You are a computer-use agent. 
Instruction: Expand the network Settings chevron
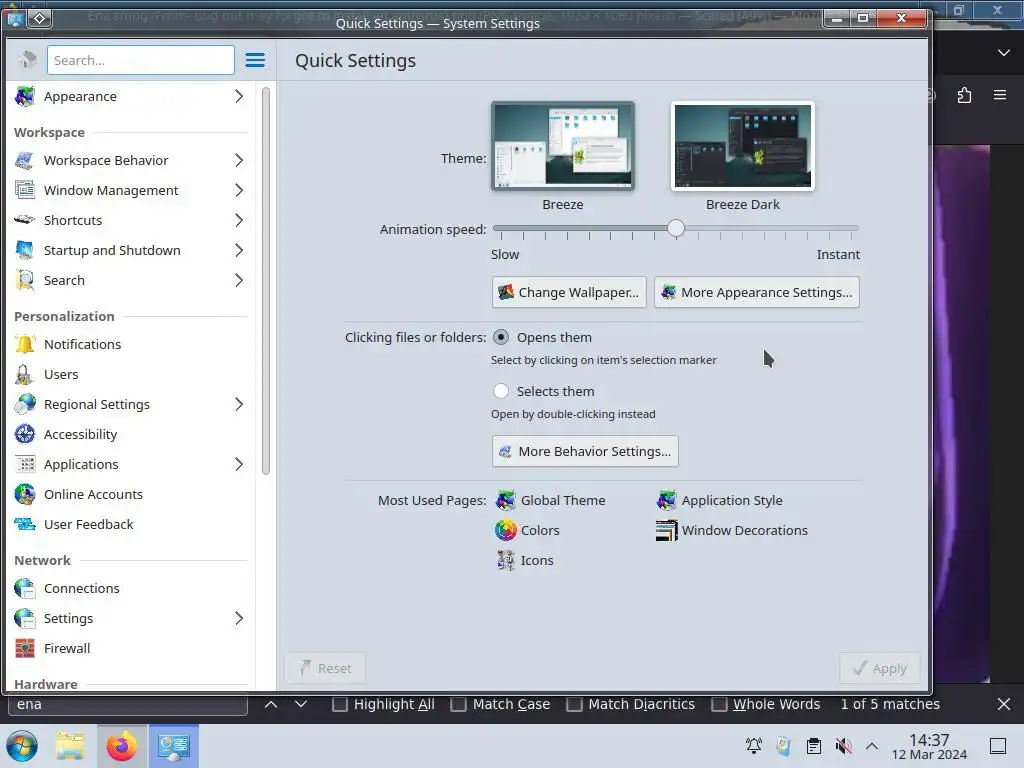pos(239,618)
